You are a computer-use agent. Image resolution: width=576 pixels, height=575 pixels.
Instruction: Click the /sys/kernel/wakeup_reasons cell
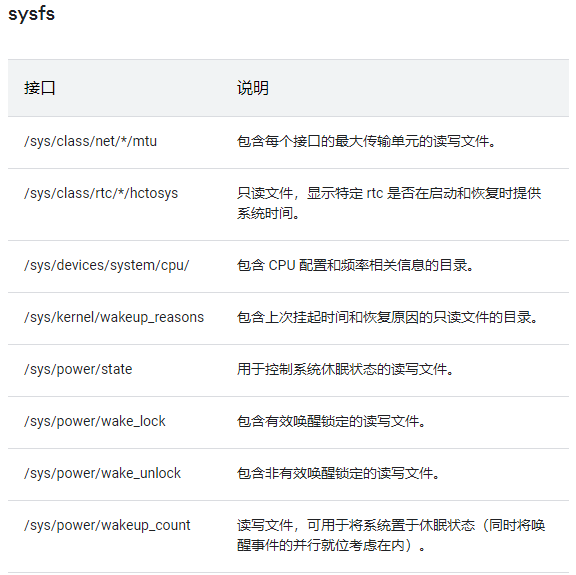pyautogui.click(x=114, y=317)
